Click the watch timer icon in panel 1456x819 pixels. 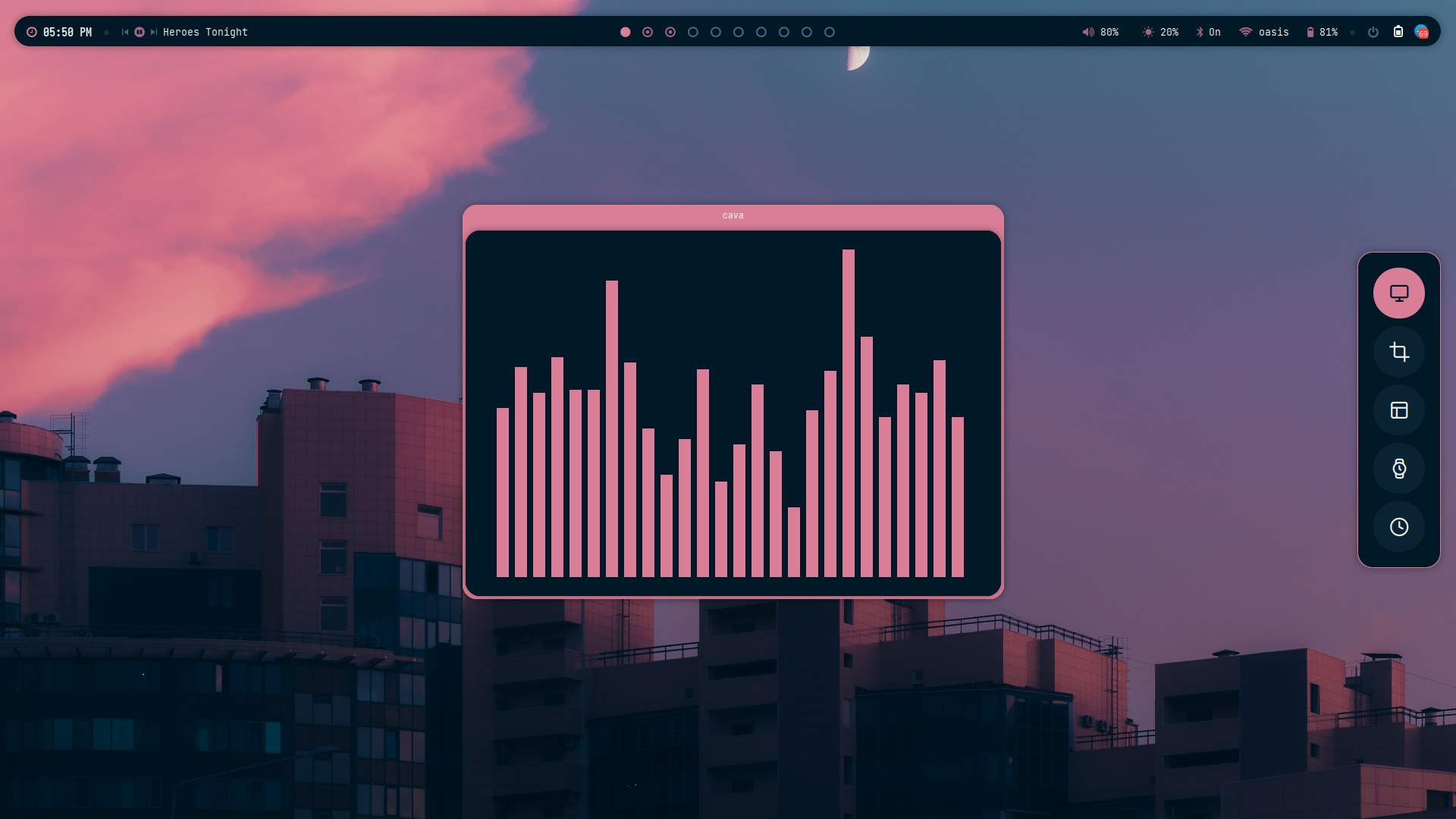1398,469
